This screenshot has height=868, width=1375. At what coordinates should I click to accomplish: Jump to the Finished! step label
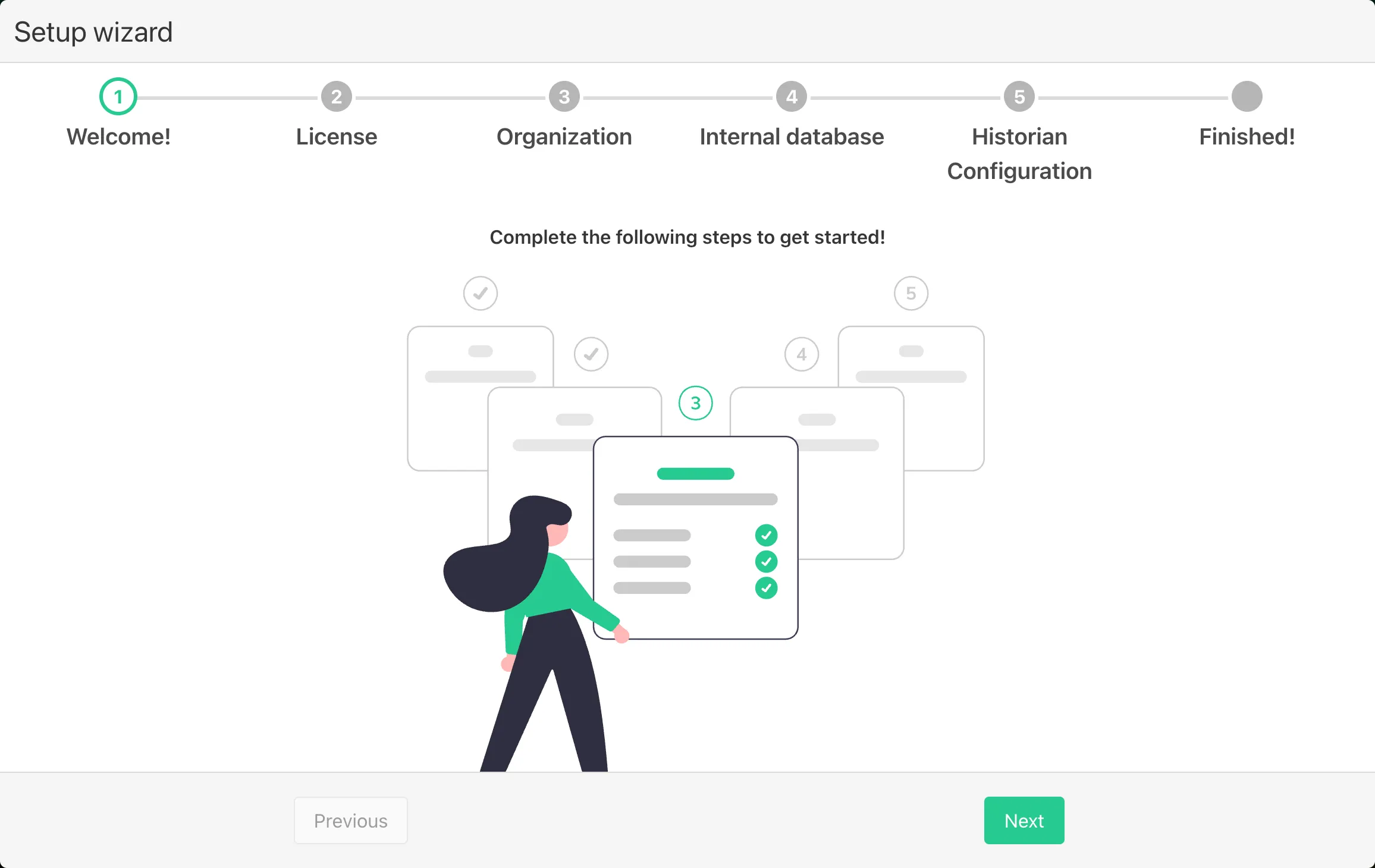pos(1247,137)
